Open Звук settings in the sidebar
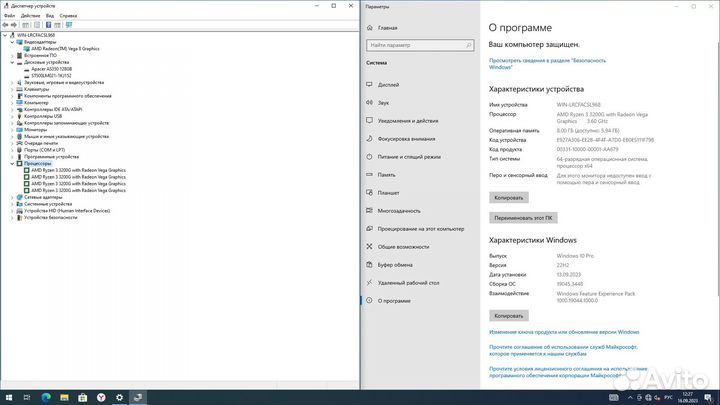The height and width of the screenshot is (405, 720). [x=384, y=103]
